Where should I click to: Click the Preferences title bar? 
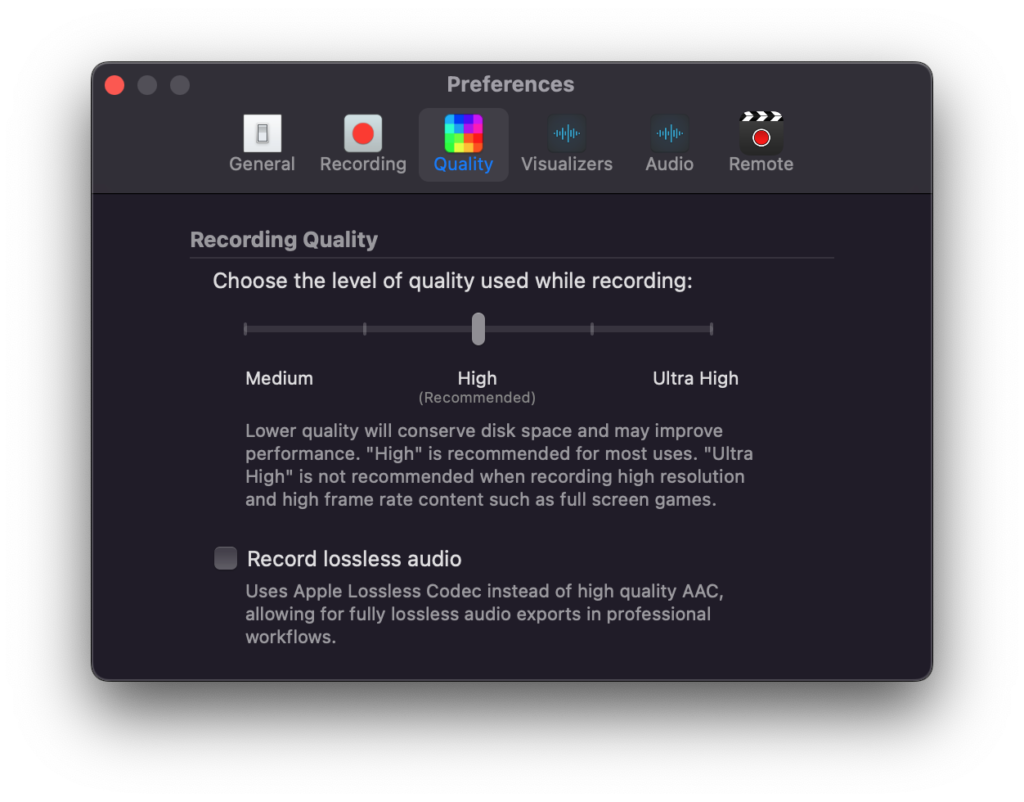[x=511, y=84]
